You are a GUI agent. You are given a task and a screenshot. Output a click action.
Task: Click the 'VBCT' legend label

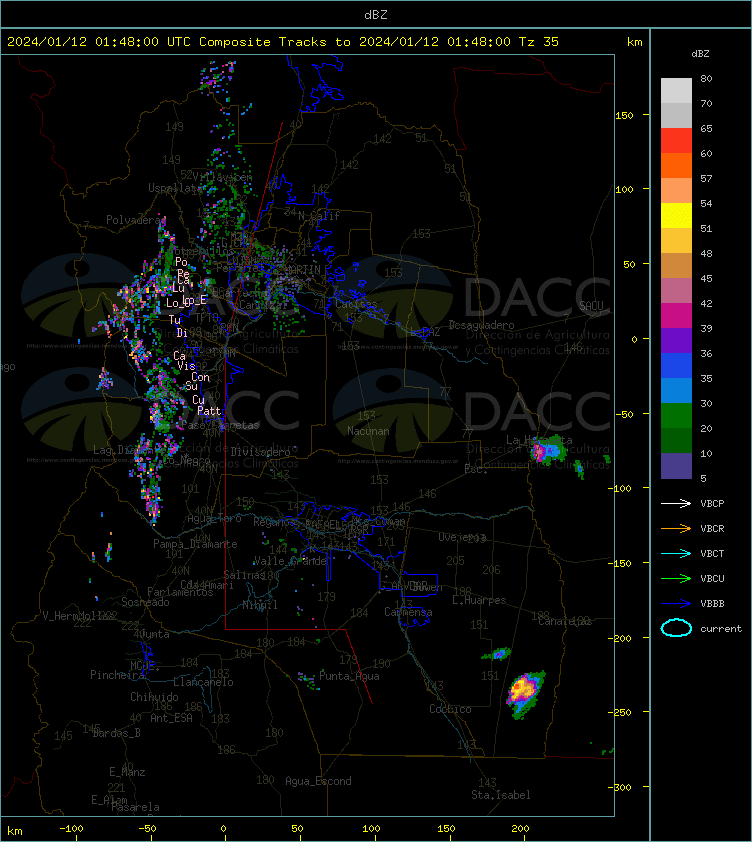712,554
